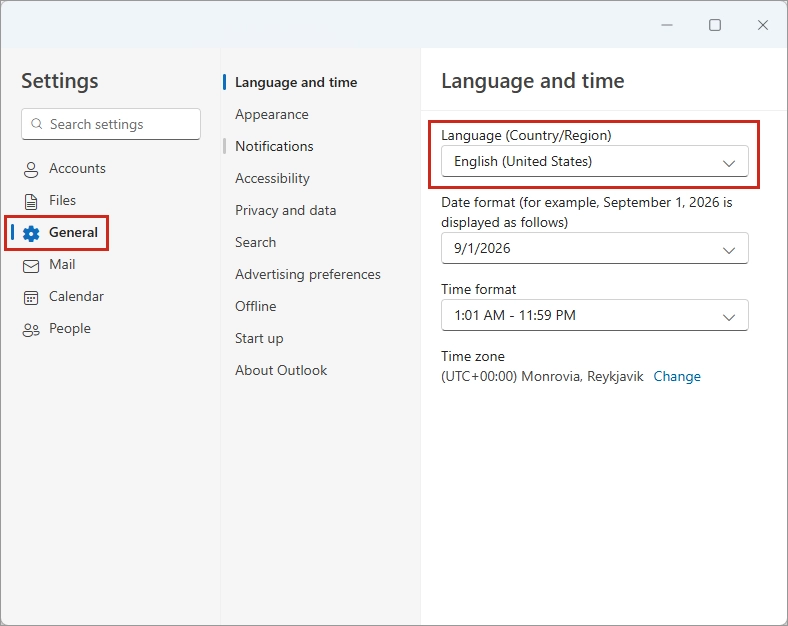Click the General gear icon
The image size is (788, 626).
tap(31, 233)
